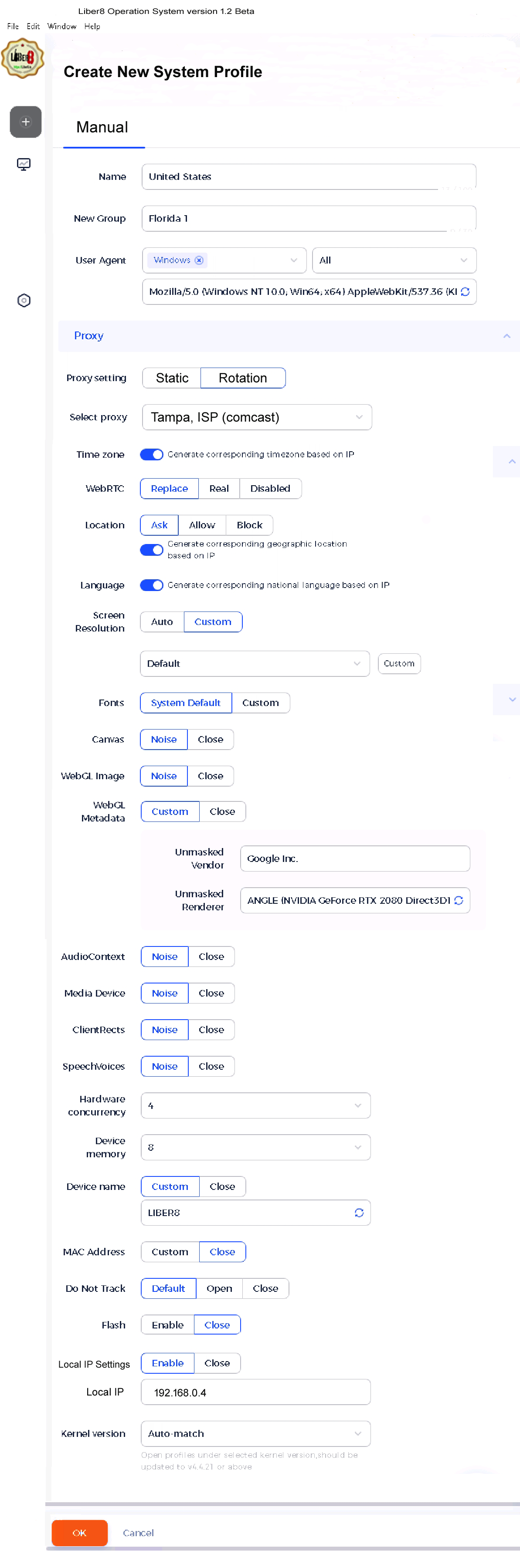The width and height of the screenshot is (520, 1568).
Task: Open the monitor dashboard sidebar icon
Action: pyautogui.click(x=24, y=164)
